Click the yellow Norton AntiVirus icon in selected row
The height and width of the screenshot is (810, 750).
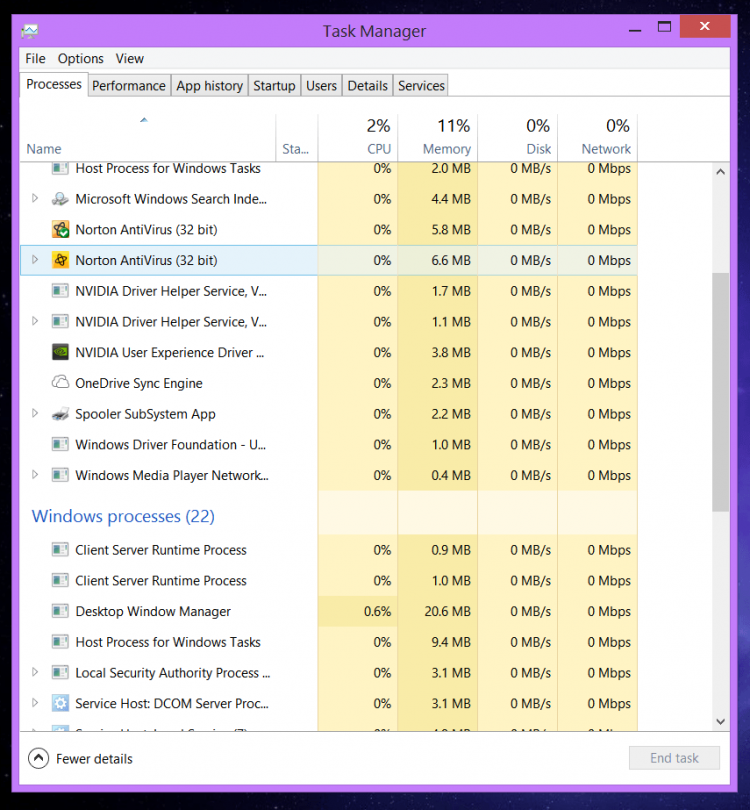tap(60, 260)
